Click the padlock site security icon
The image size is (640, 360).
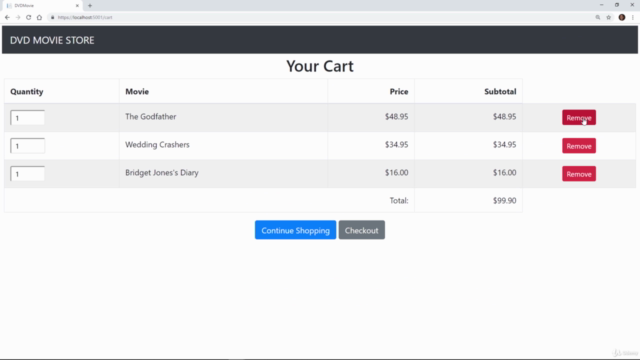[52, 18]
